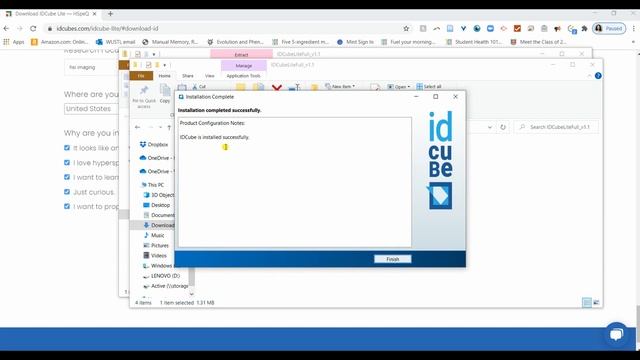Open the Fuel your morning bookmark
This screenshot has width=640, height=360.
[409, 42]
